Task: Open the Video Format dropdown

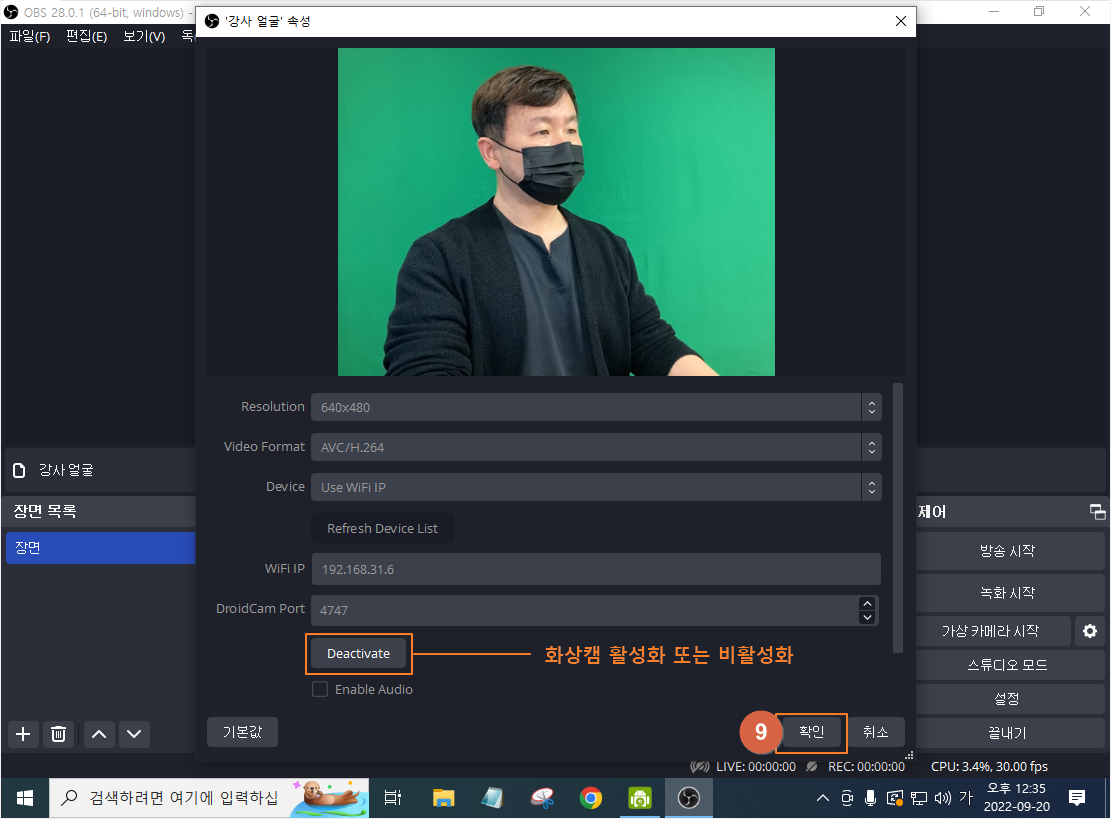Action: tap(871, 447)
